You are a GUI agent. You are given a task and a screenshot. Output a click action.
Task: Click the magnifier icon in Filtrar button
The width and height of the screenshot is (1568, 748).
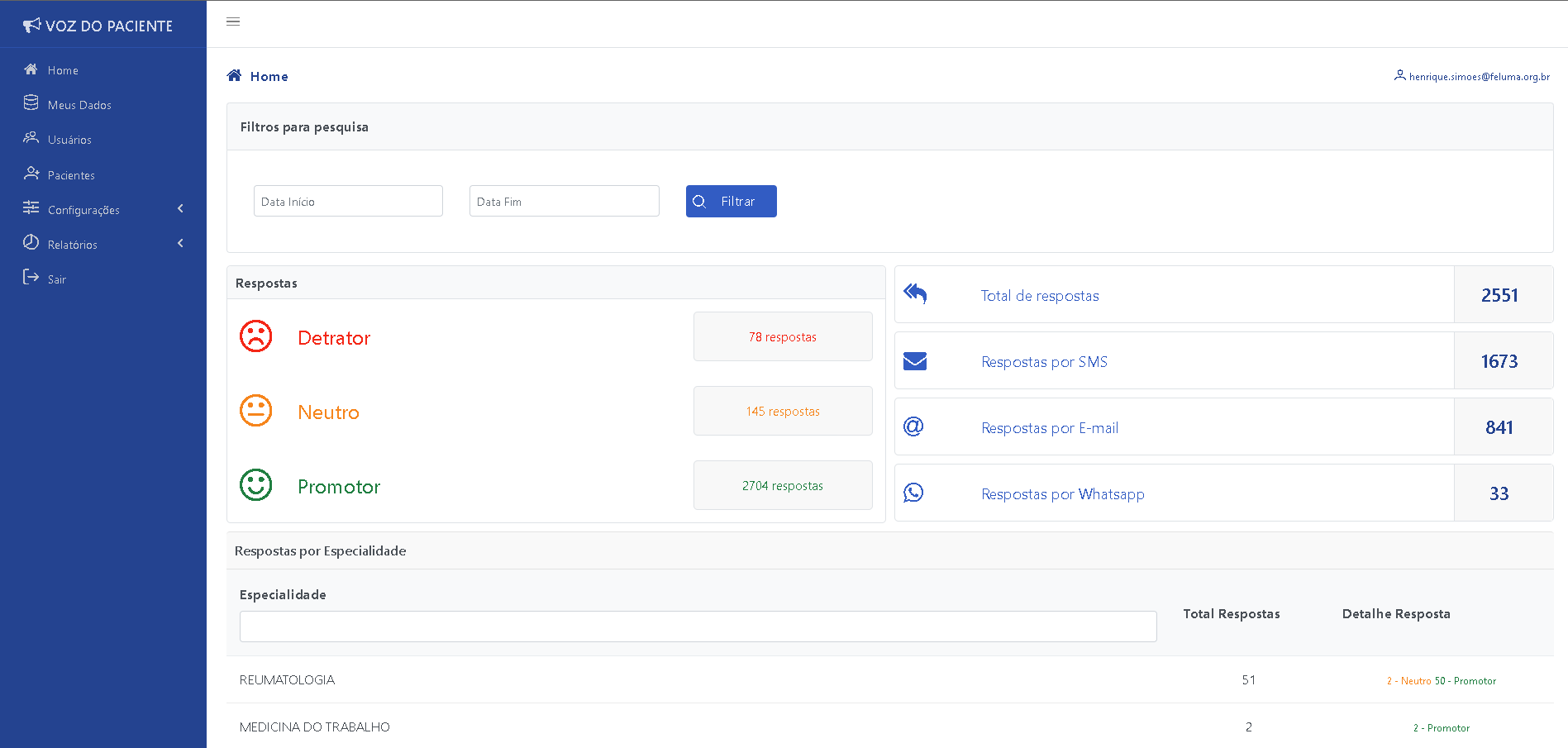pos(699,202)
